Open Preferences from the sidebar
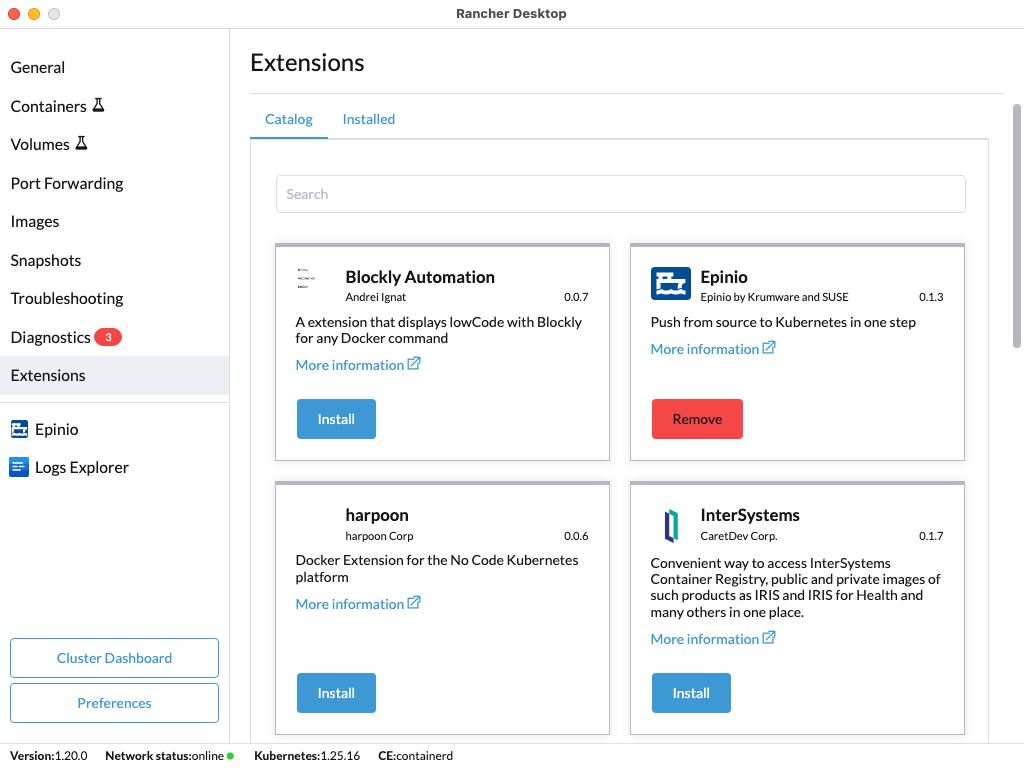The height and width of the screenshot is (768, 1024). click(114, 703)
